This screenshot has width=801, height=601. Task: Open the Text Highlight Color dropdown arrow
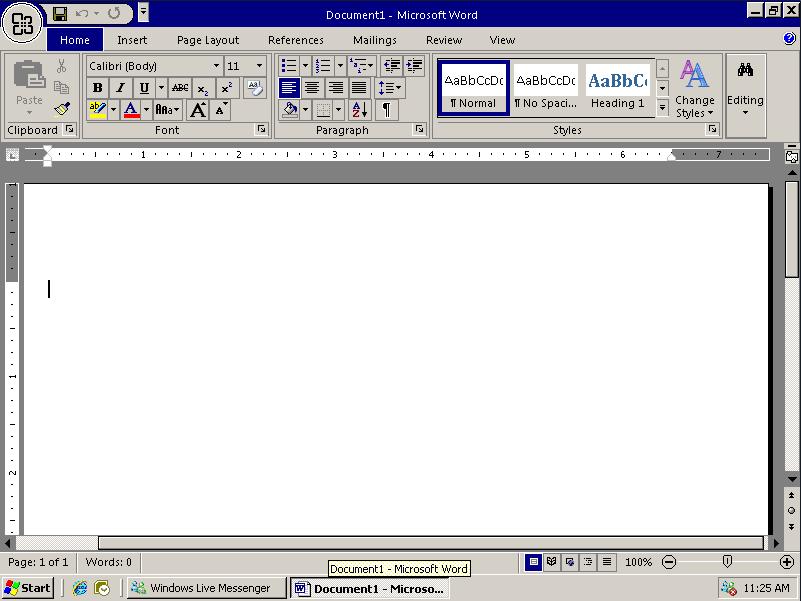112,110
